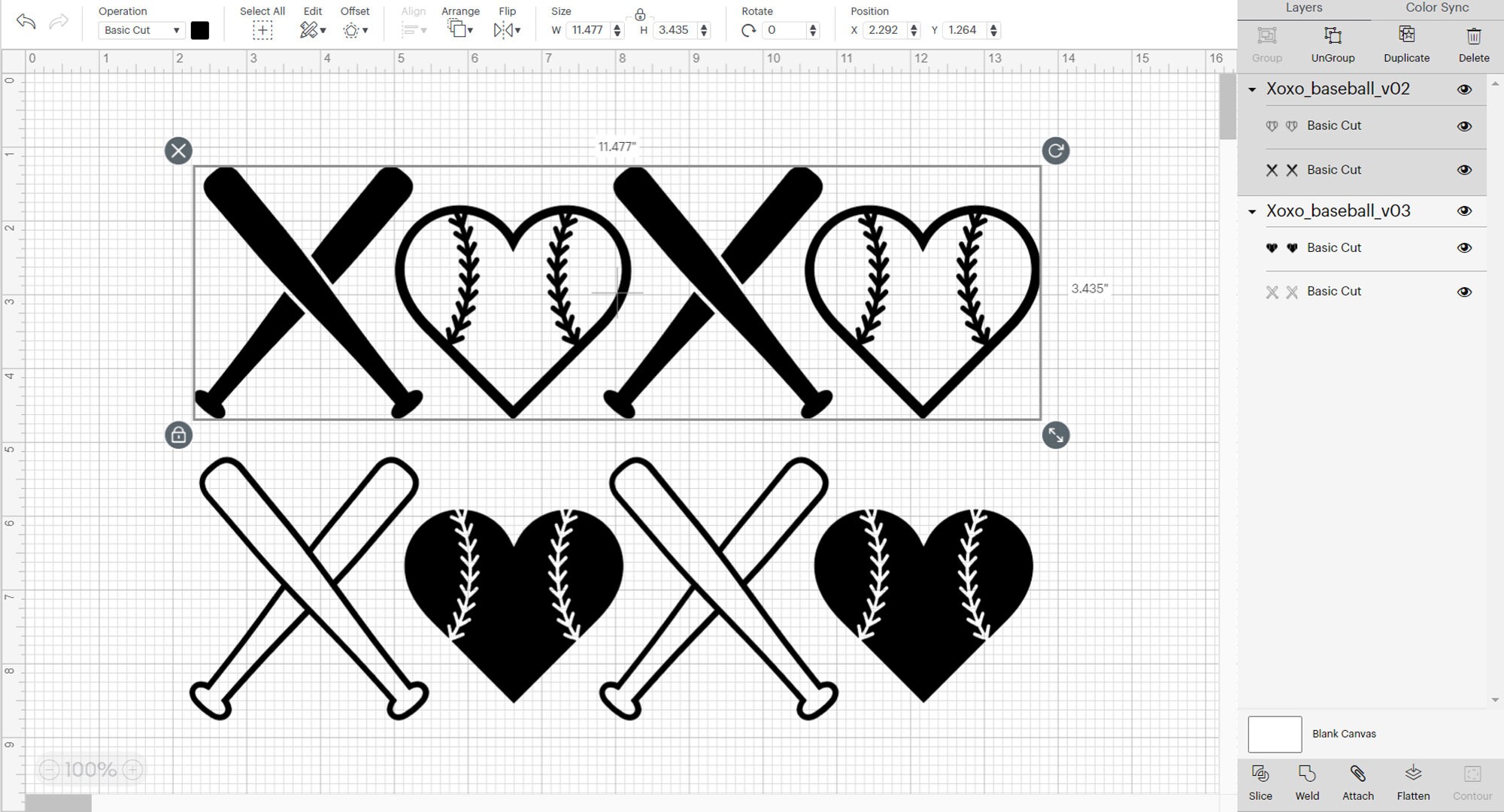Image resolution: width=1504 pixels, height=812 pixels.
Task: Use the Slice tool at bottom panel
Action: [x=1260, y=780]
